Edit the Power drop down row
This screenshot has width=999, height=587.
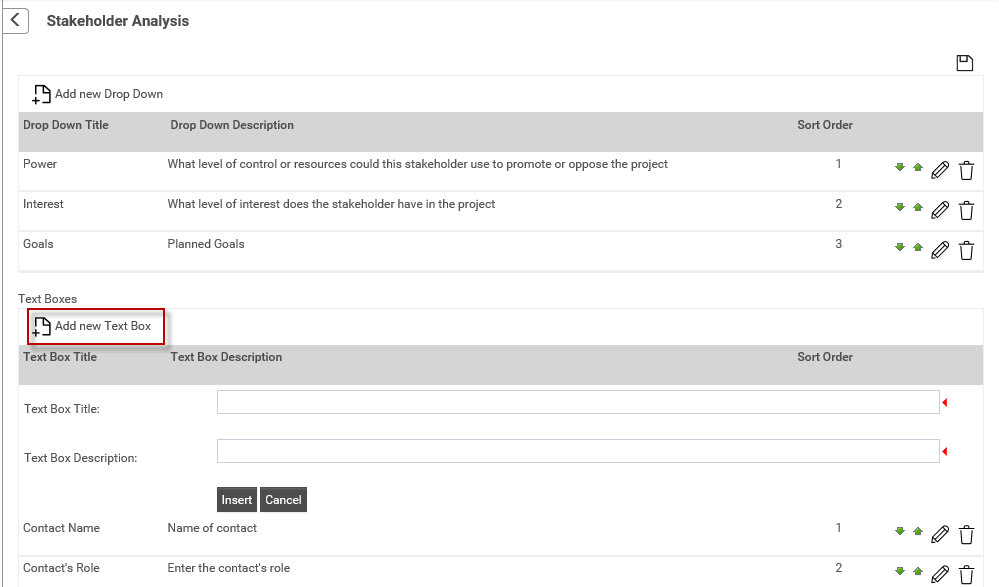(940, 170)
